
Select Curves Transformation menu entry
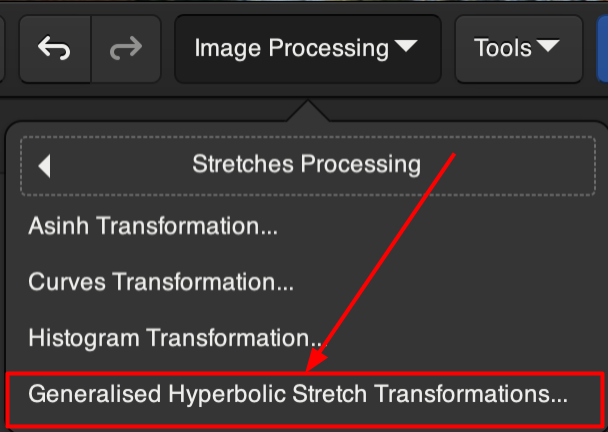[161, 282]
